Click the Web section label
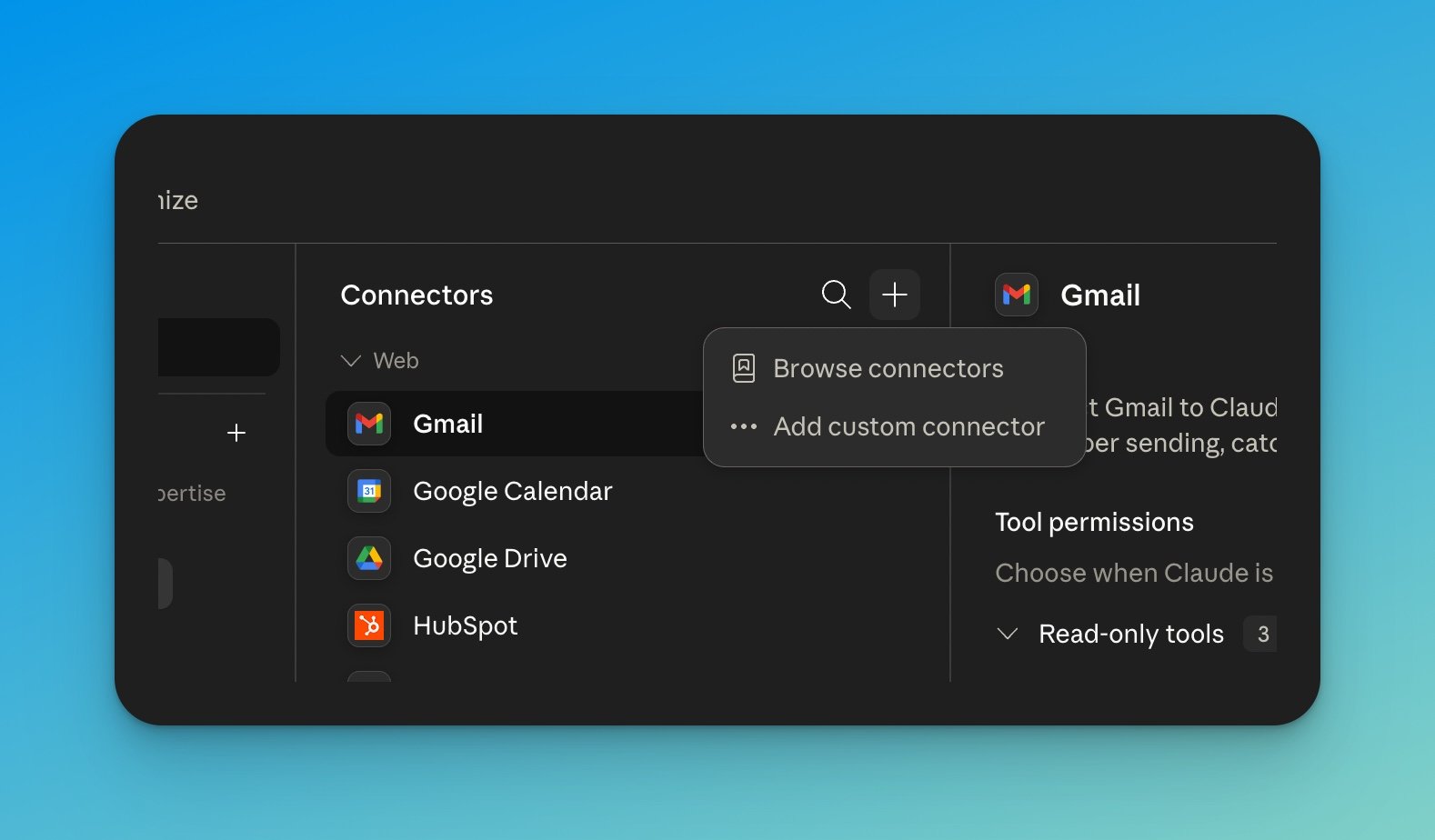Viewport: 1435px width, 840px height. [396, 361]
